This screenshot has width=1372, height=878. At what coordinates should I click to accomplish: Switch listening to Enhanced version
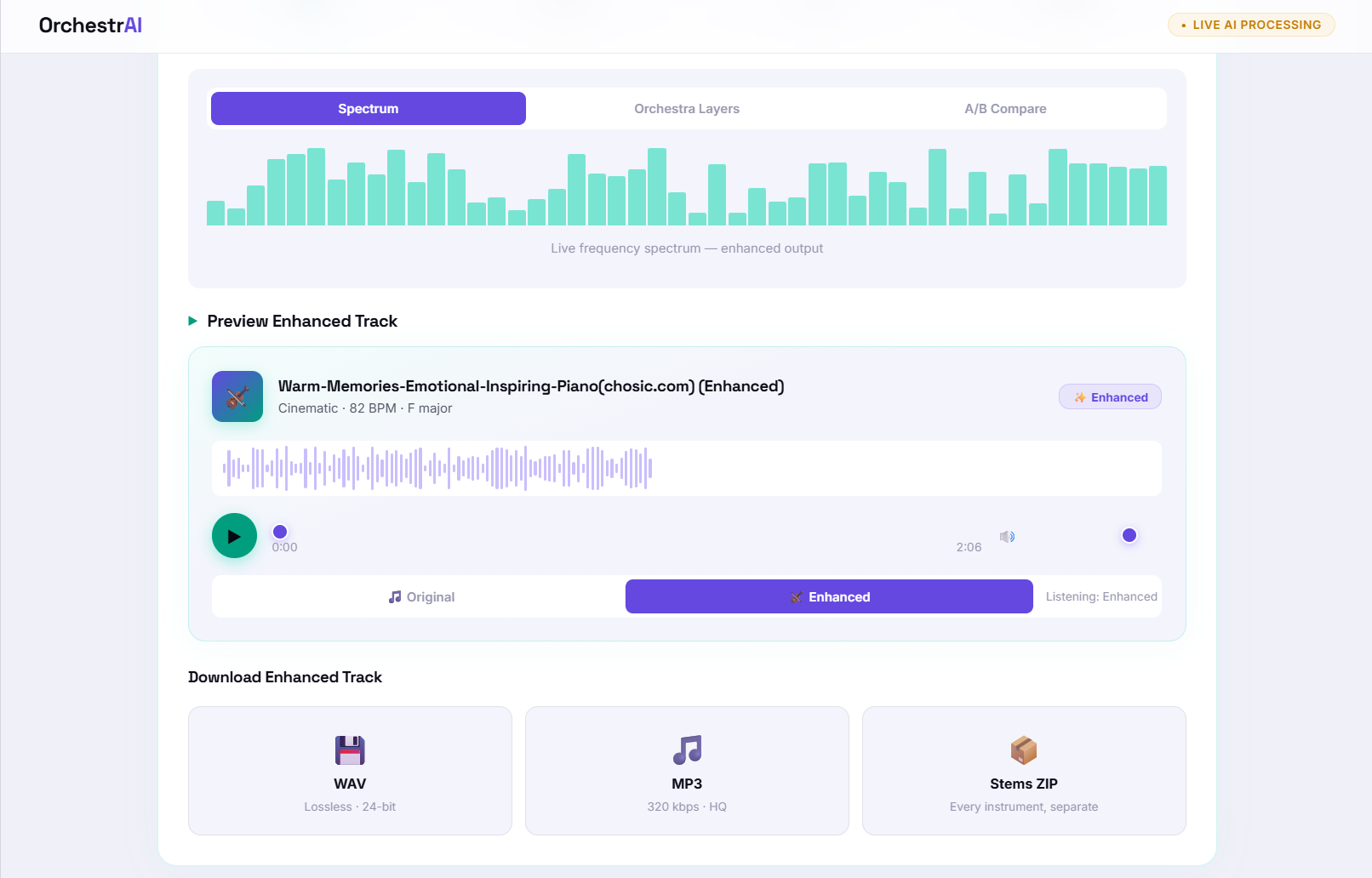[829, 596]
